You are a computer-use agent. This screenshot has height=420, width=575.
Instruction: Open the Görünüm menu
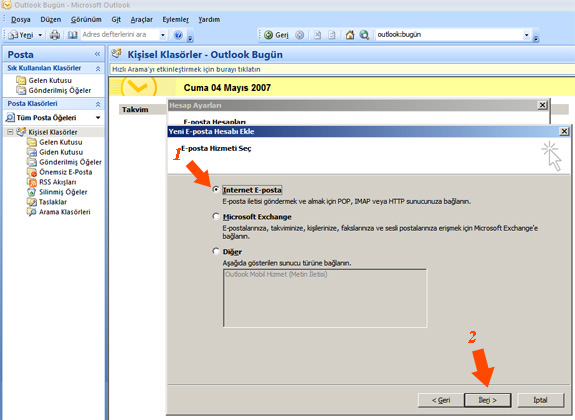pyautogui.click(x=86, y=19)
